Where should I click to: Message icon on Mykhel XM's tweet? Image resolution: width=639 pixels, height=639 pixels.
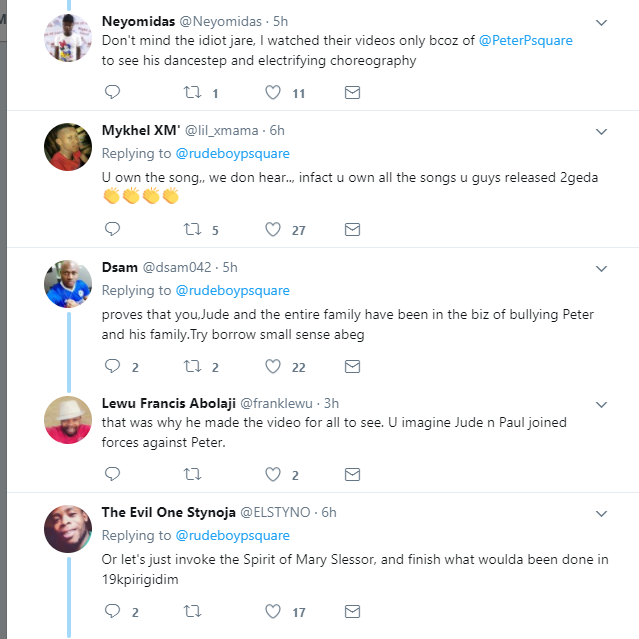pyautogui.click(x=352, y=230)
